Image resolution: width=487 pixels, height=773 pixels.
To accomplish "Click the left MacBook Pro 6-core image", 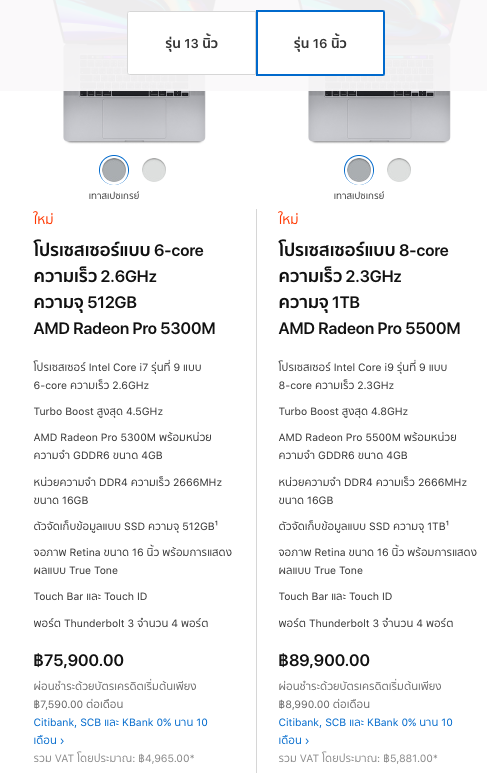I will click(134, 116).
